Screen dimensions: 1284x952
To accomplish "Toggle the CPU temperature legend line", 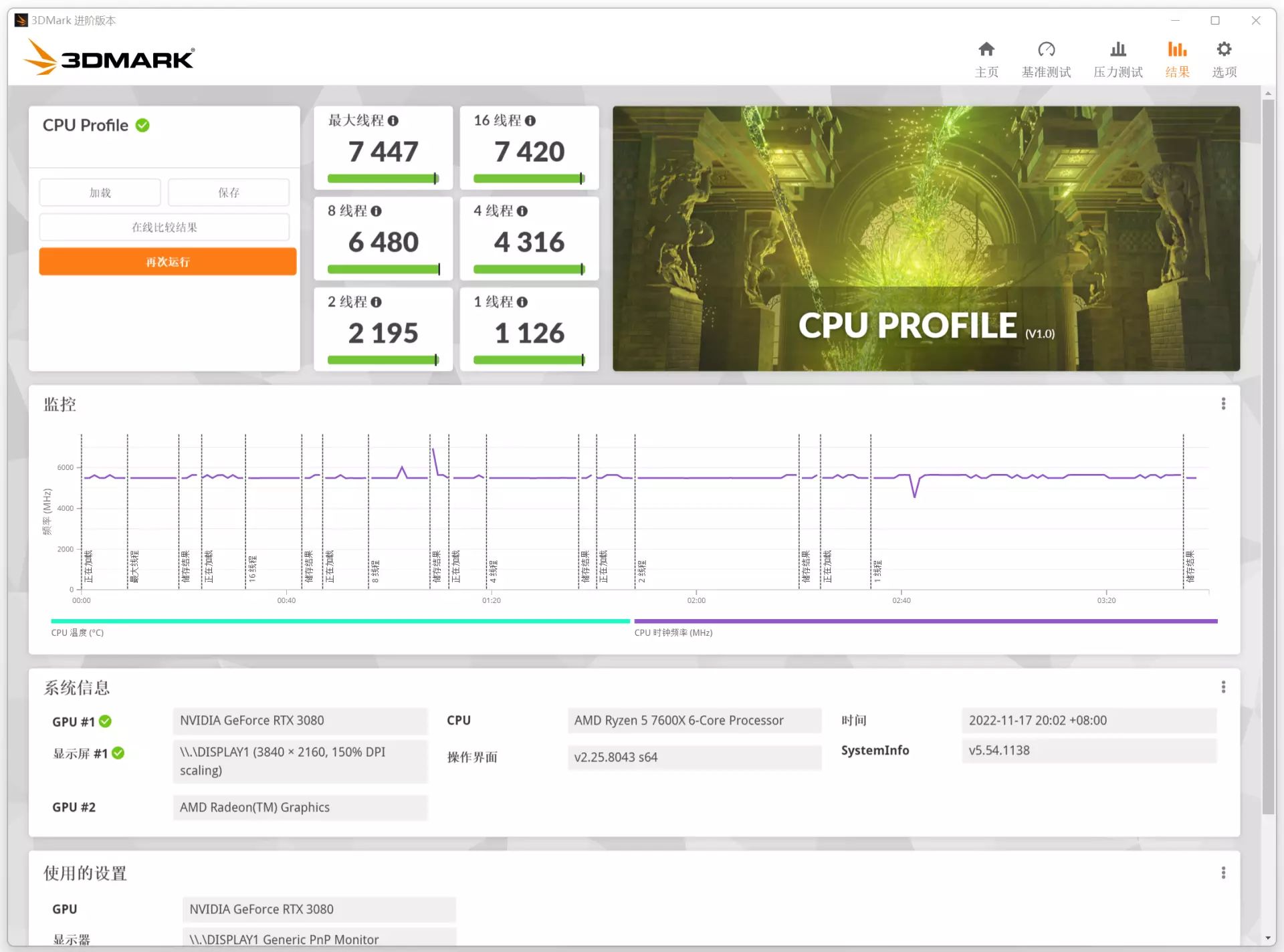I will pyautogui.click(x=340, y=621).
